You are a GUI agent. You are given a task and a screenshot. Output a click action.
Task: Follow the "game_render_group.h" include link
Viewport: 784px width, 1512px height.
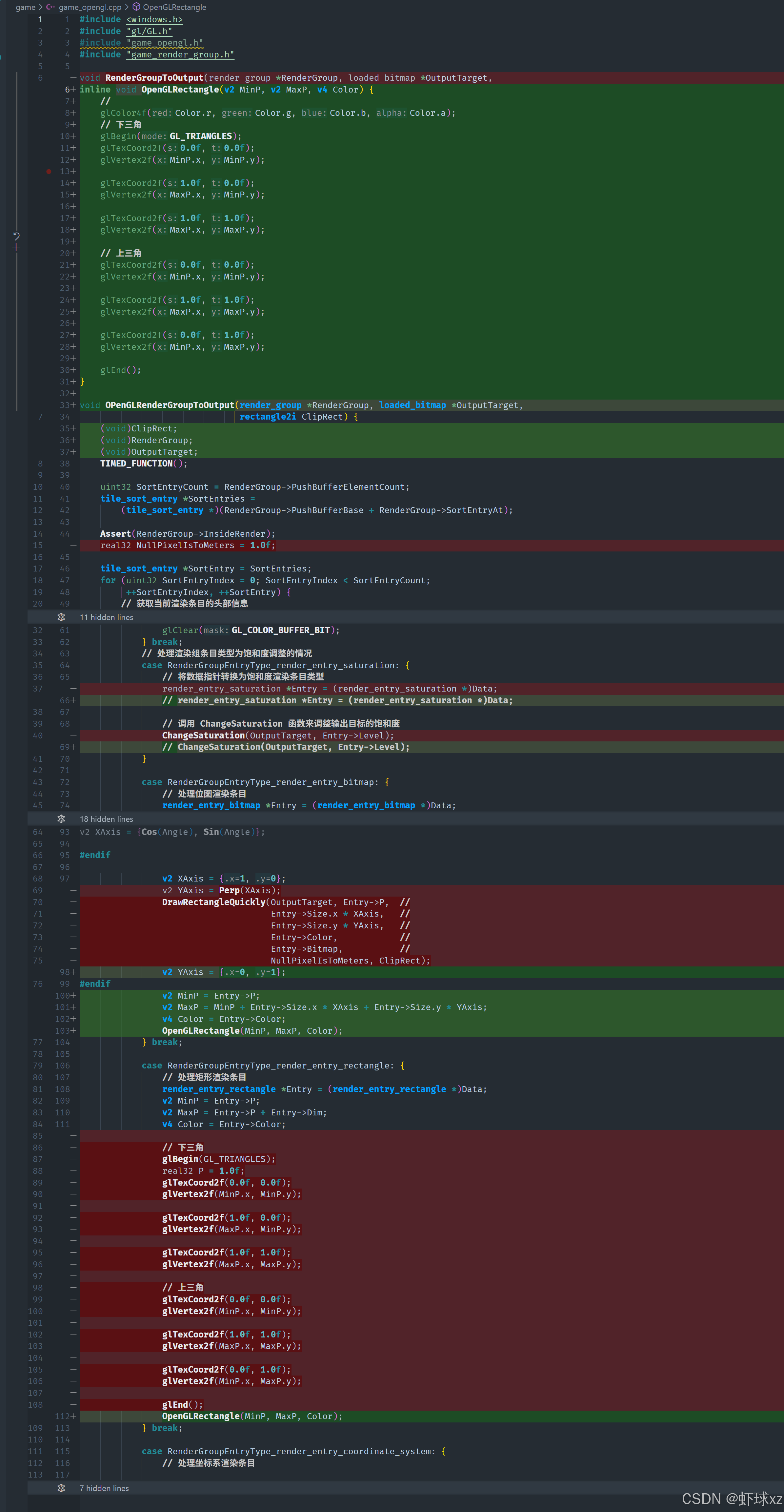click(180, 54)
